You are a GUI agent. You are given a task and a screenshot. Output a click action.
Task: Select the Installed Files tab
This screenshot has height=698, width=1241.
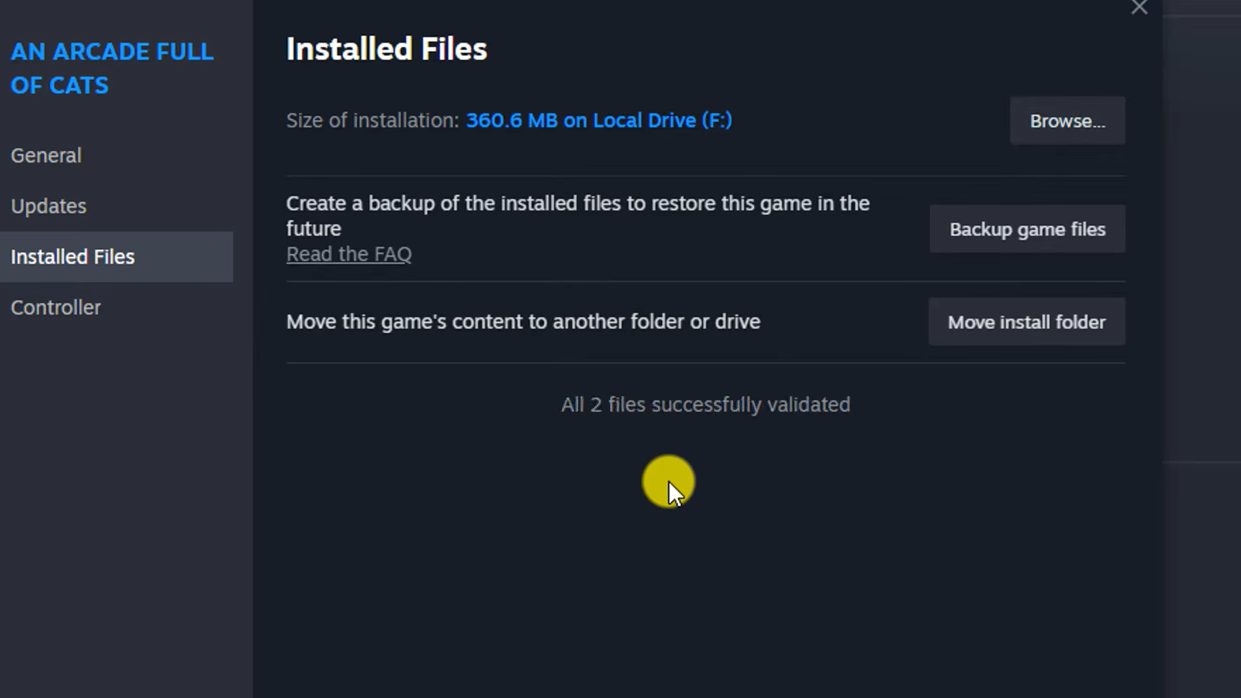coord(73,257)
